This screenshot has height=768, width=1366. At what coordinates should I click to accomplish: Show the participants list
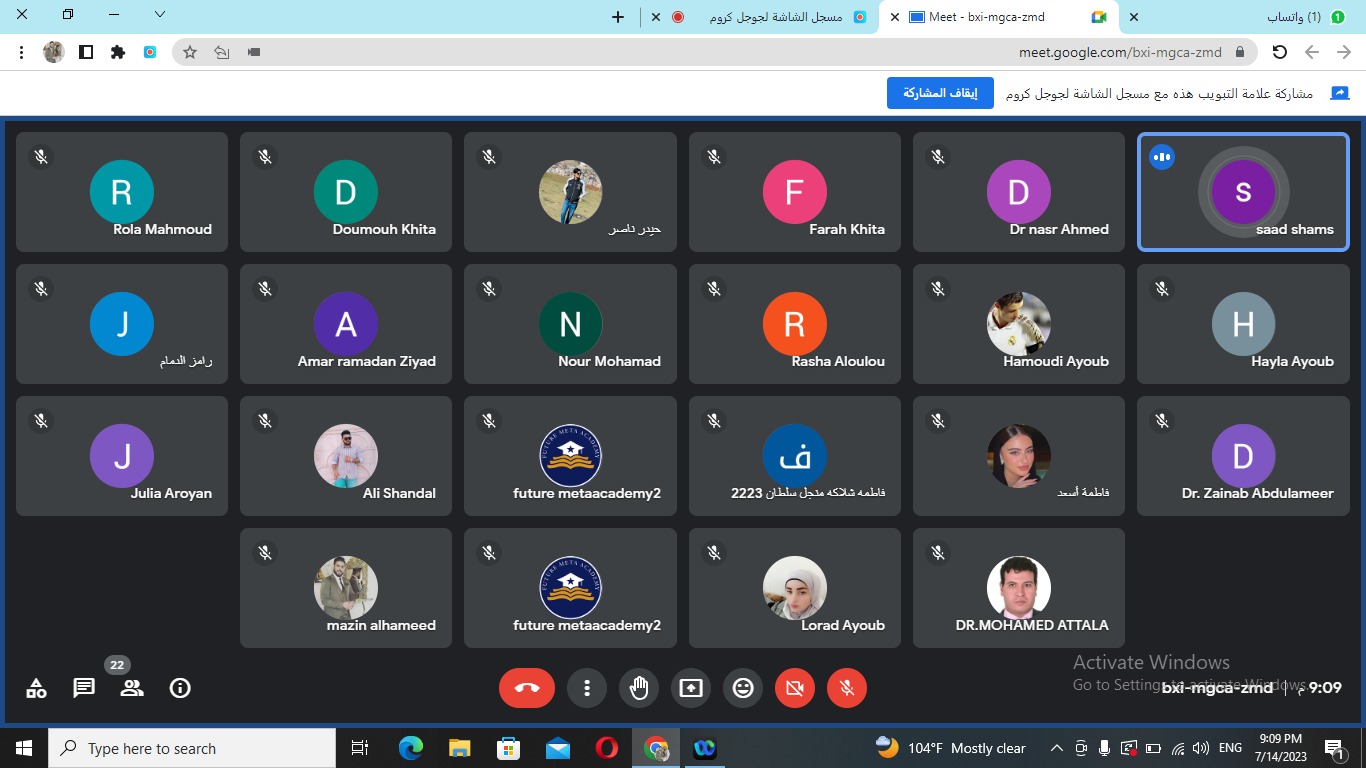[x=132, y=688]
